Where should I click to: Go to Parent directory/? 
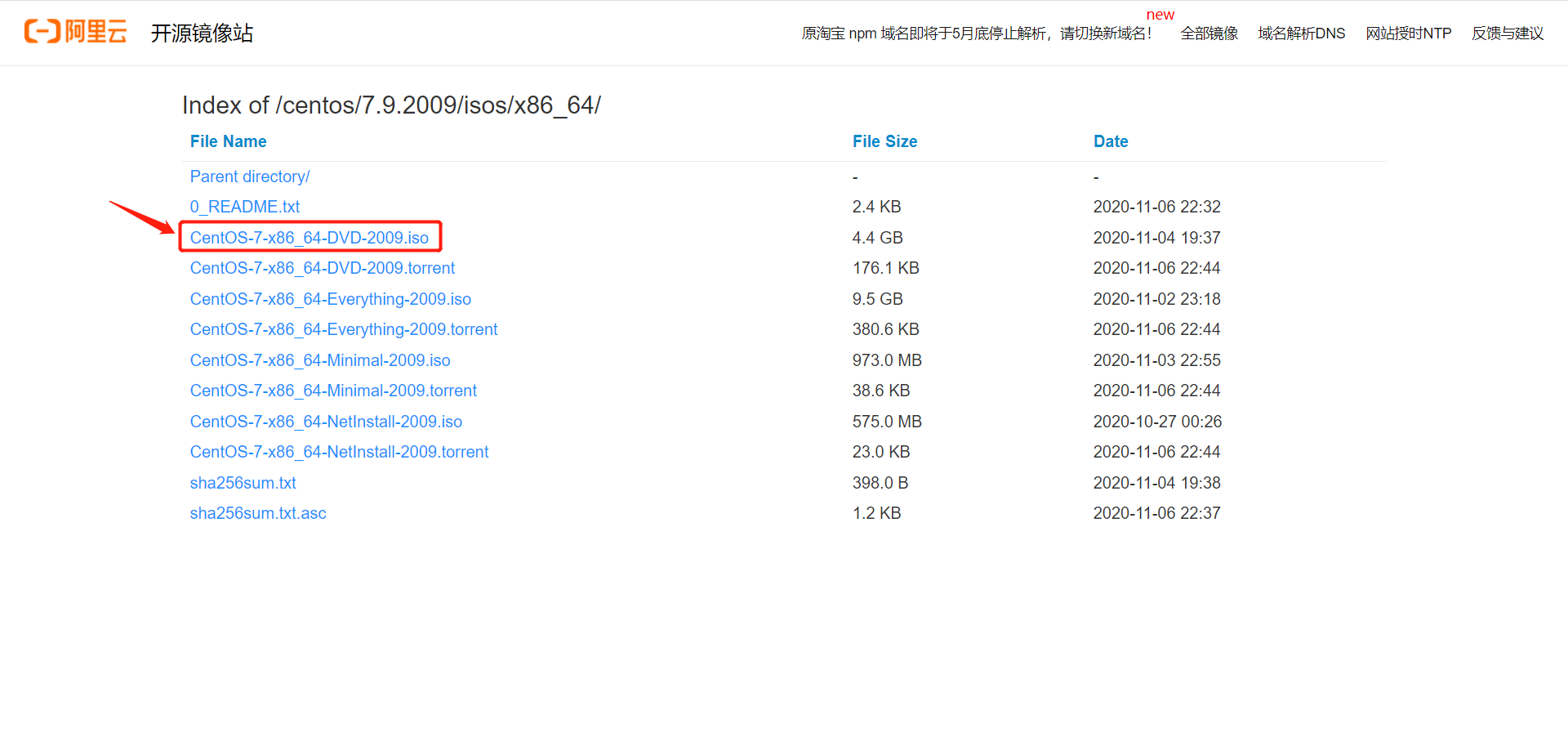coord(250,176)
